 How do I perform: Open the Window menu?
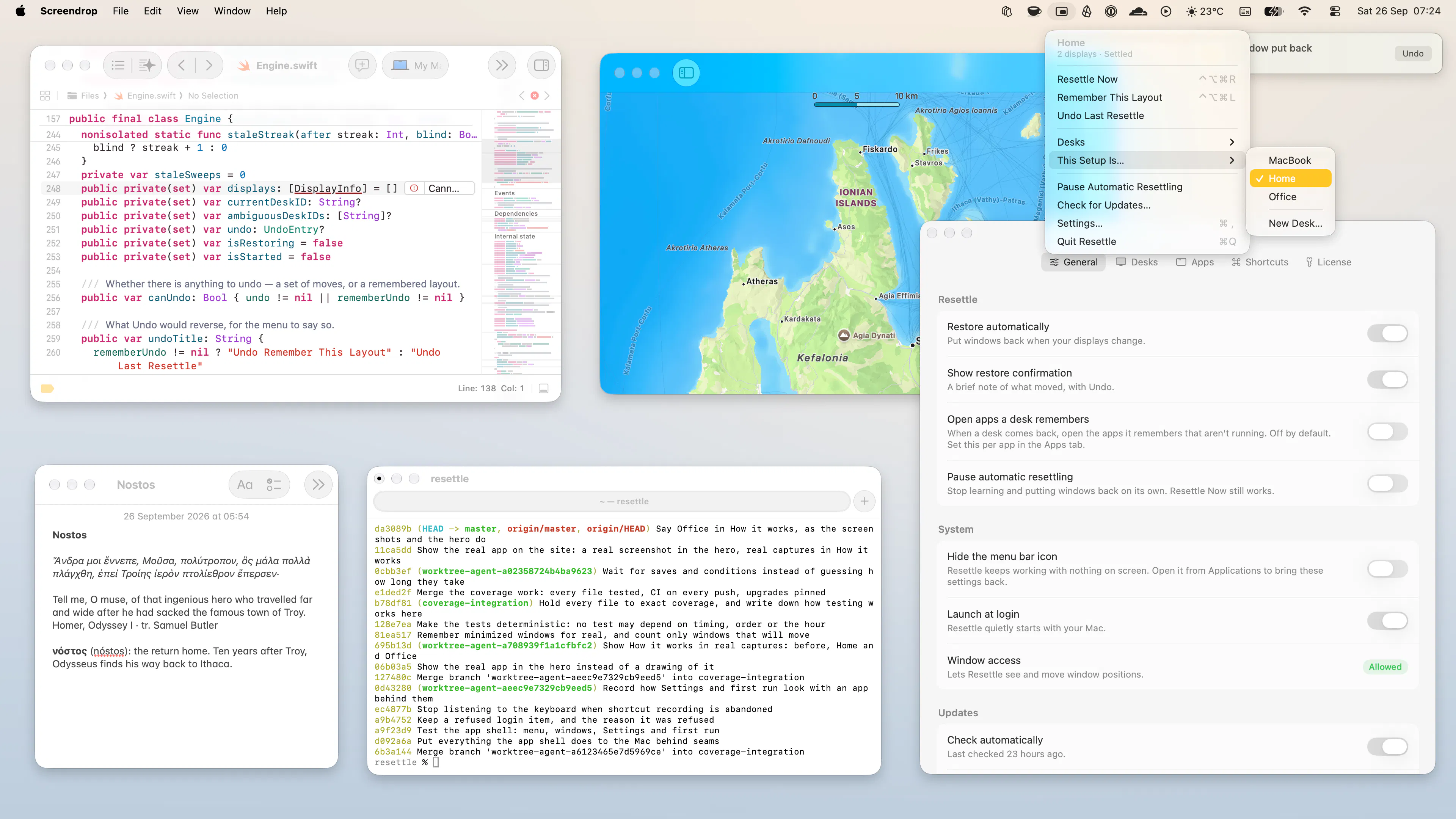tap(232, 11)
